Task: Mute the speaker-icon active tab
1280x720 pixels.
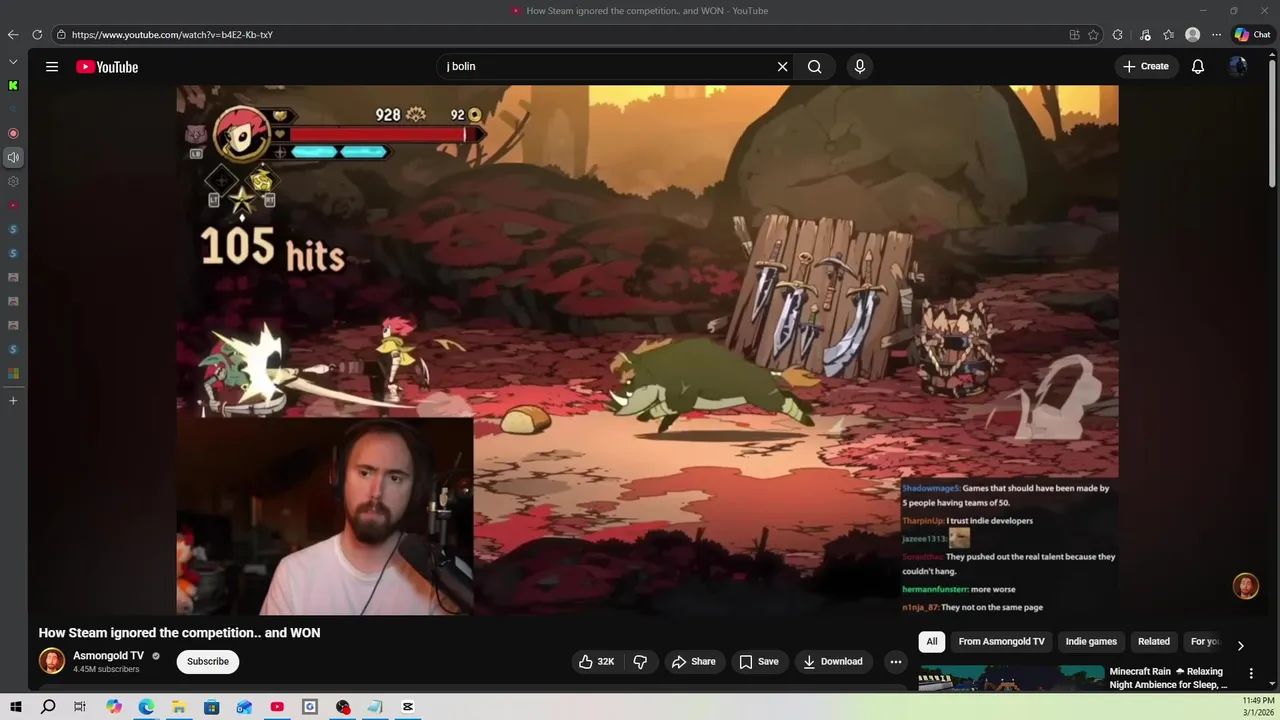Action: click(13, 157)
